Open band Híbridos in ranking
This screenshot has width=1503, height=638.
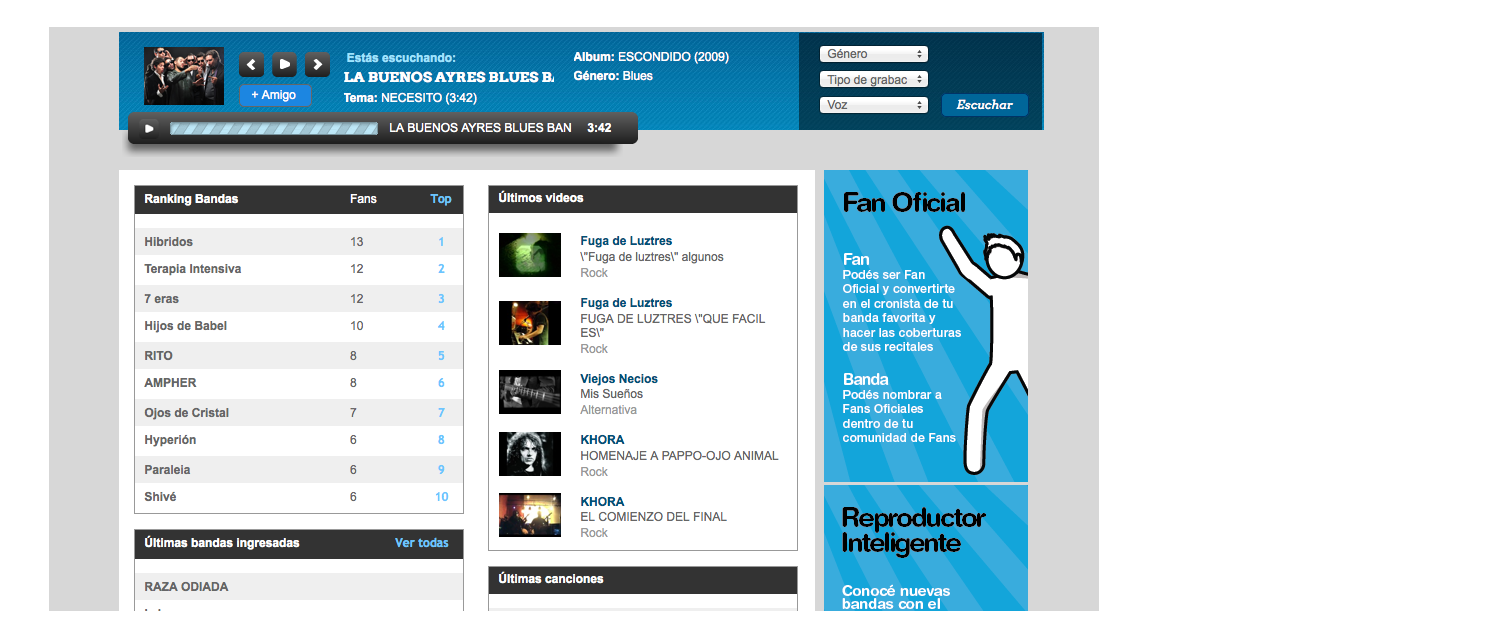point(169,242)
